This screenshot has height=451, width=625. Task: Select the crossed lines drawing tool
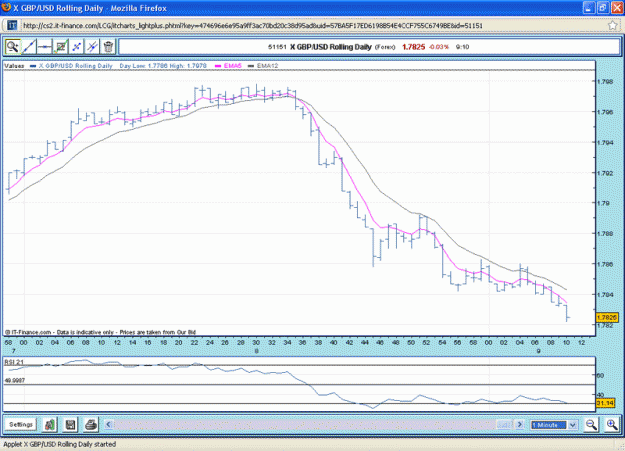pyautogui.click(x=92, y=47)
